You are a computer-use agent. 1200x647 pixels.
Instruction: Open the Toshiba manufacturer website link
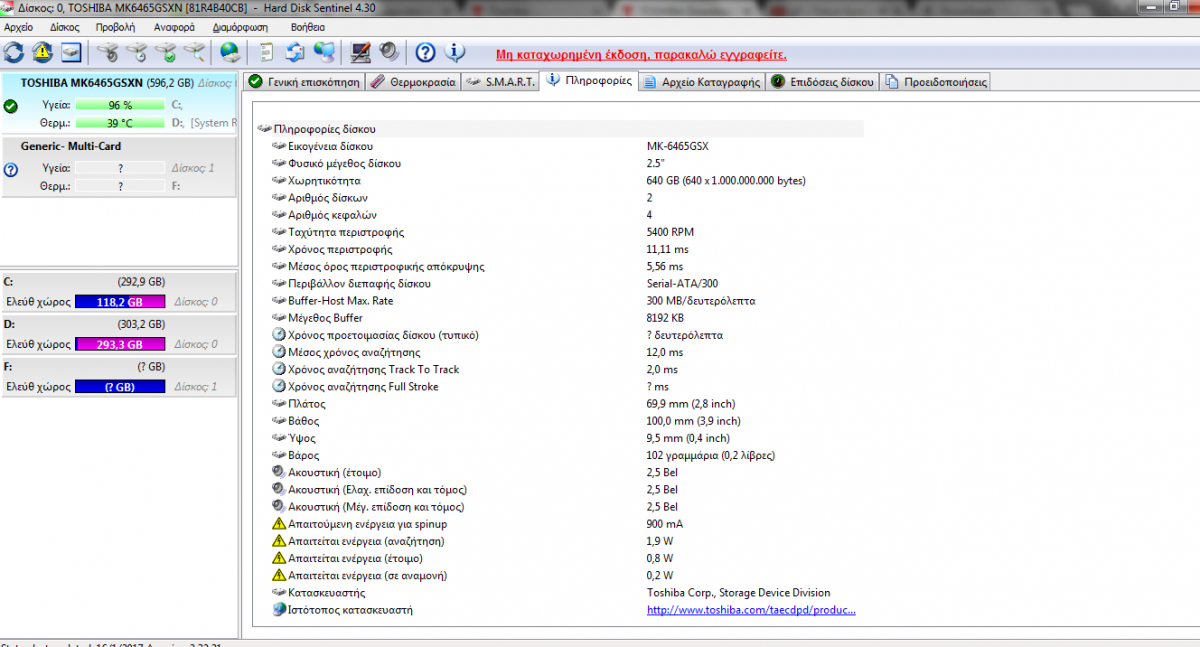pos(751,610)
